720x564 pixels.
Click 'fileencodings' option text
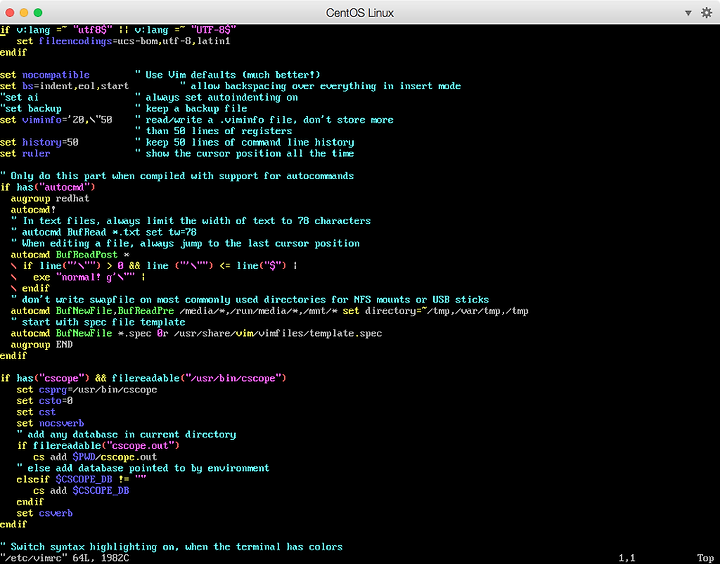coord(75,41)
